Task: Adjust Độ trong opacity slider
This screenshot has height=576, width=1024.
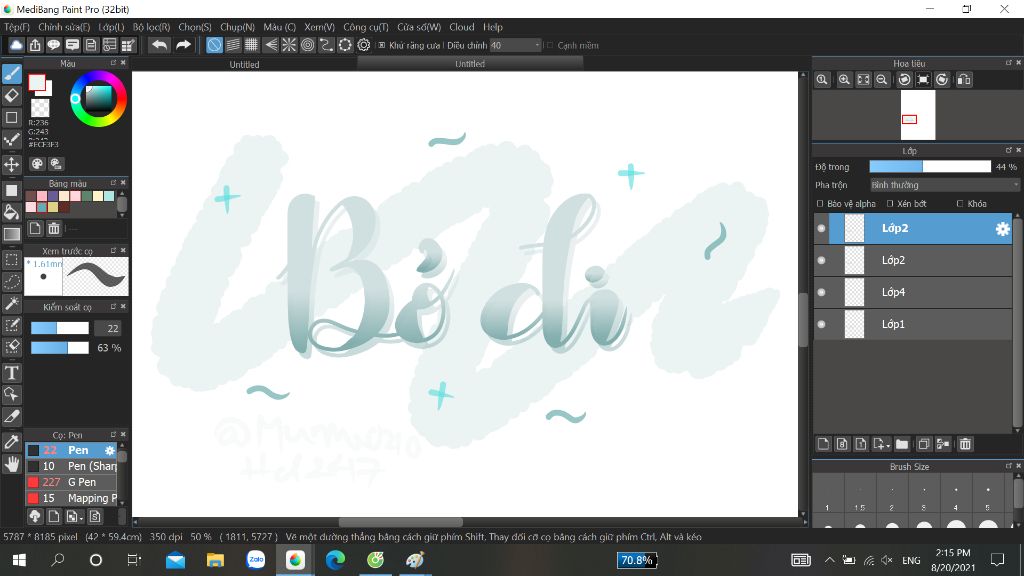Action: click(x=930, y=167)
